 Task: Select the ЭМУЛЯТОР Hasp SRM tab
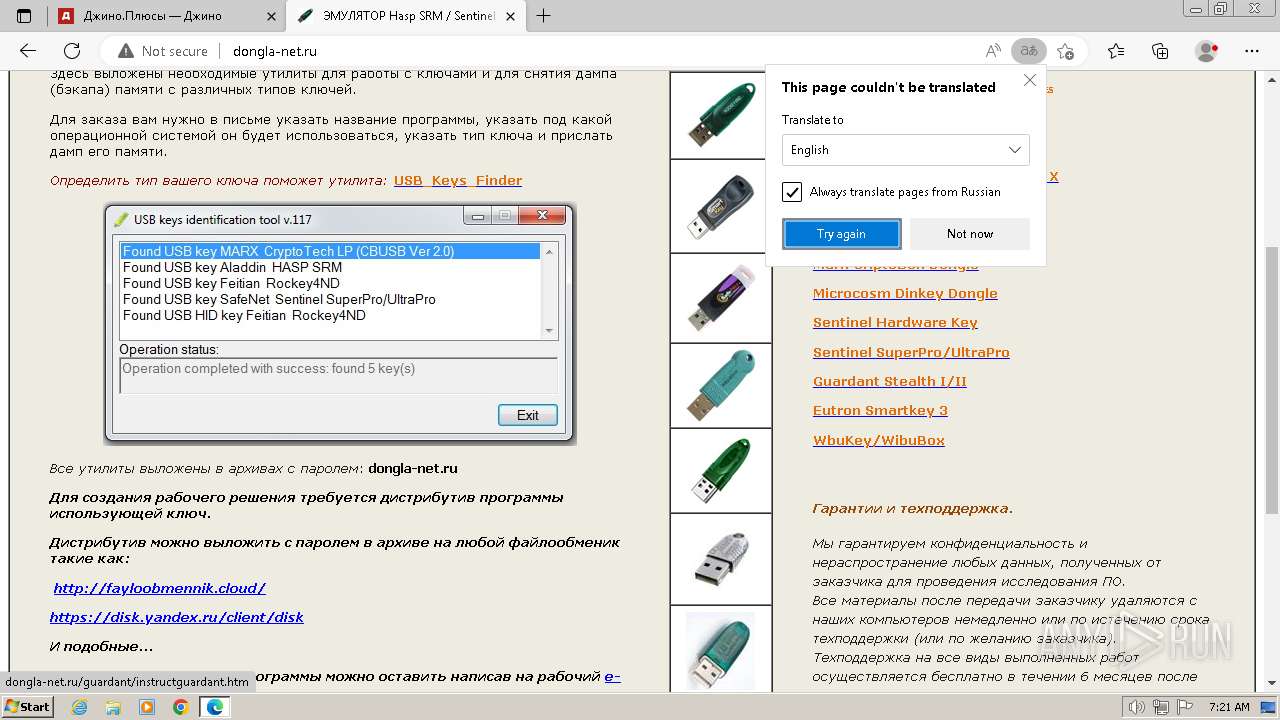pyautogui.click(x=408, y=16)
